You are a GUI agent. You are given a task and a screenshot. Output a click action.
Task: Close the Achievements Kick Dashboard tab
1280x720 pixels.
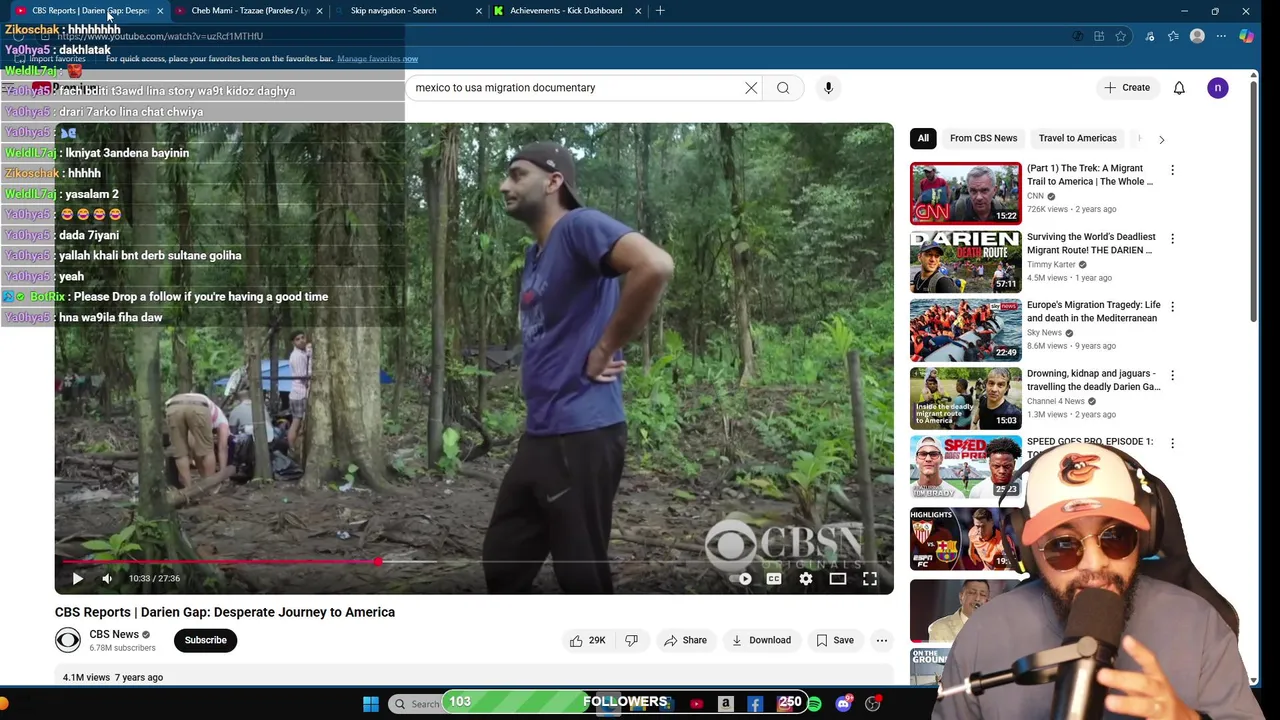coord(638,11)
